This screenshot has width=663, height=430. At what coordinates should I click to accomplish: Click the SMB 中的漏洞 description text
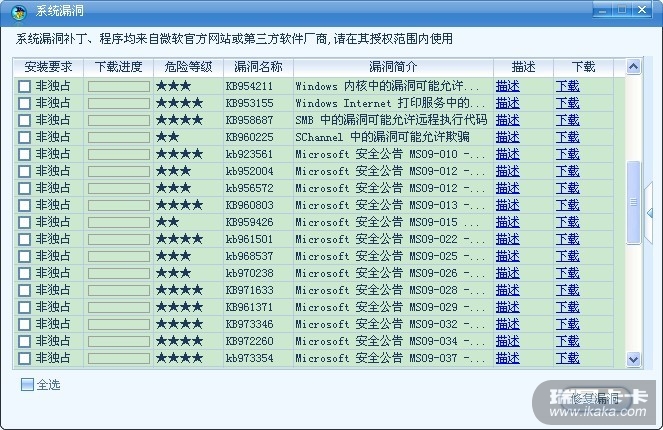391,120
